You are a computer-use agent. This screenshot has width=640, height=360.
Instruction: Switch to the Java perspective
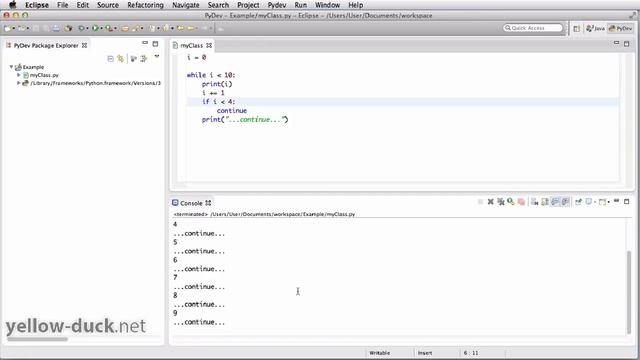pyautogui.click(x=595, y=28)
